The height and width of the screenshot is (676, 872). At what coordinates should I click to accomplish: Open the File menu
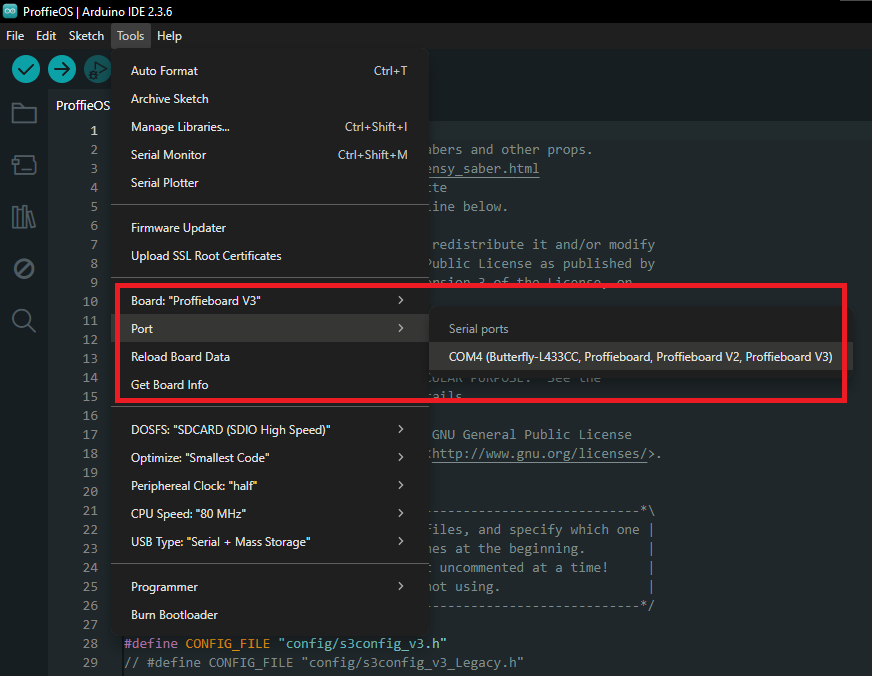[x=15, y=36]
